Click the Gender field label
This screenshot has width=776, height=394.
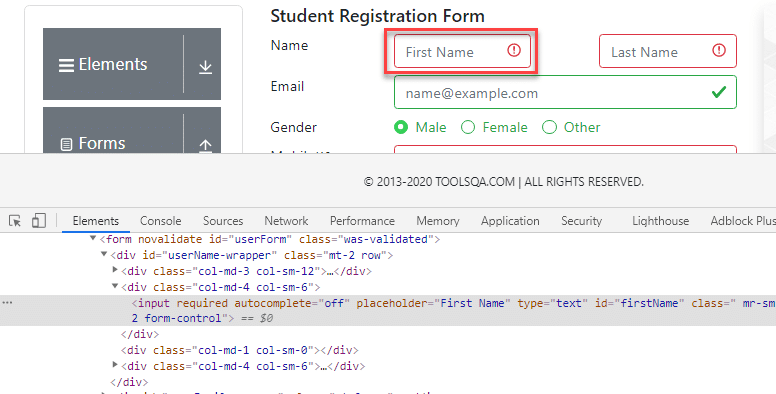tap(293, 127)
